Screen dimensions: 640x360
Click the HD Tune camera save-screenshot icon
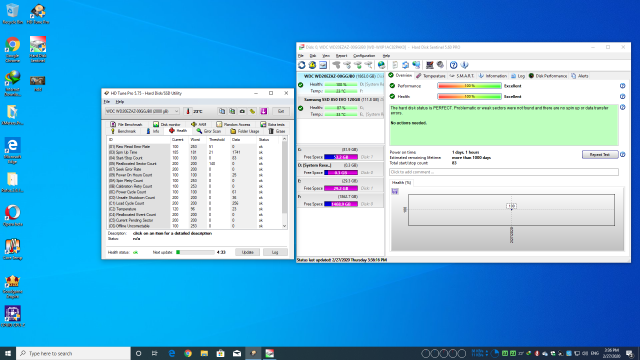coord(242,111)
